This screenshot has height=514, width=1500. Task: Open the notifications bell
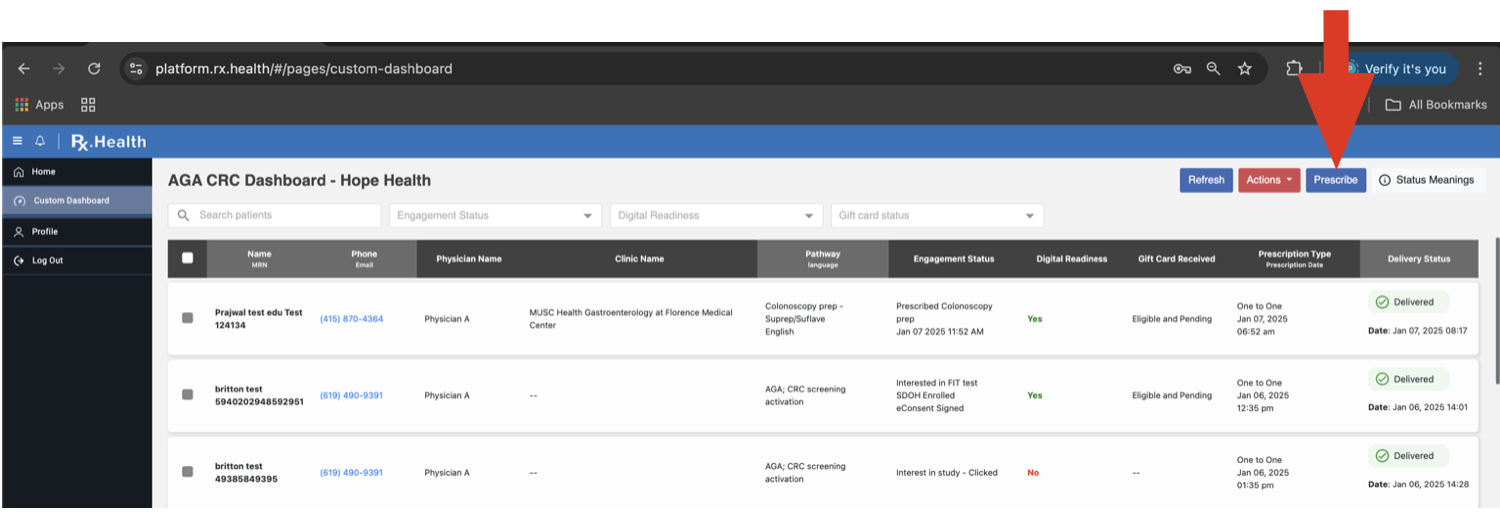[41, 141]
